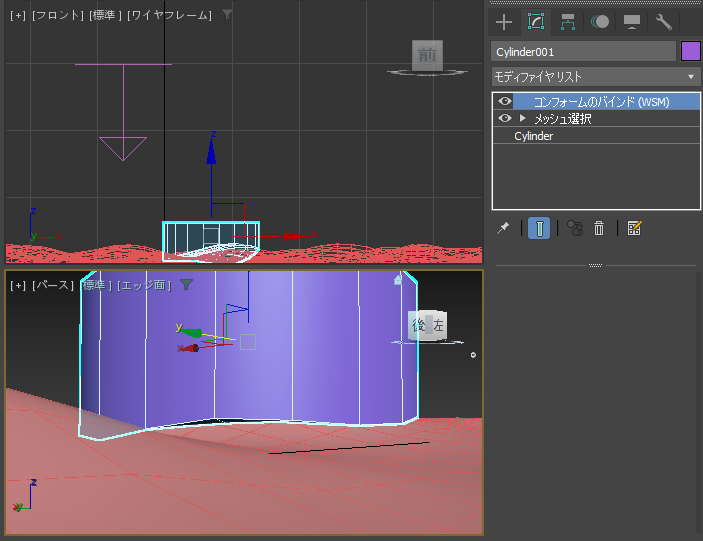Open the [エッジ面] shading menu
Image resolution: width=703 pixels, height=541 pixels.
pos(144,285)
